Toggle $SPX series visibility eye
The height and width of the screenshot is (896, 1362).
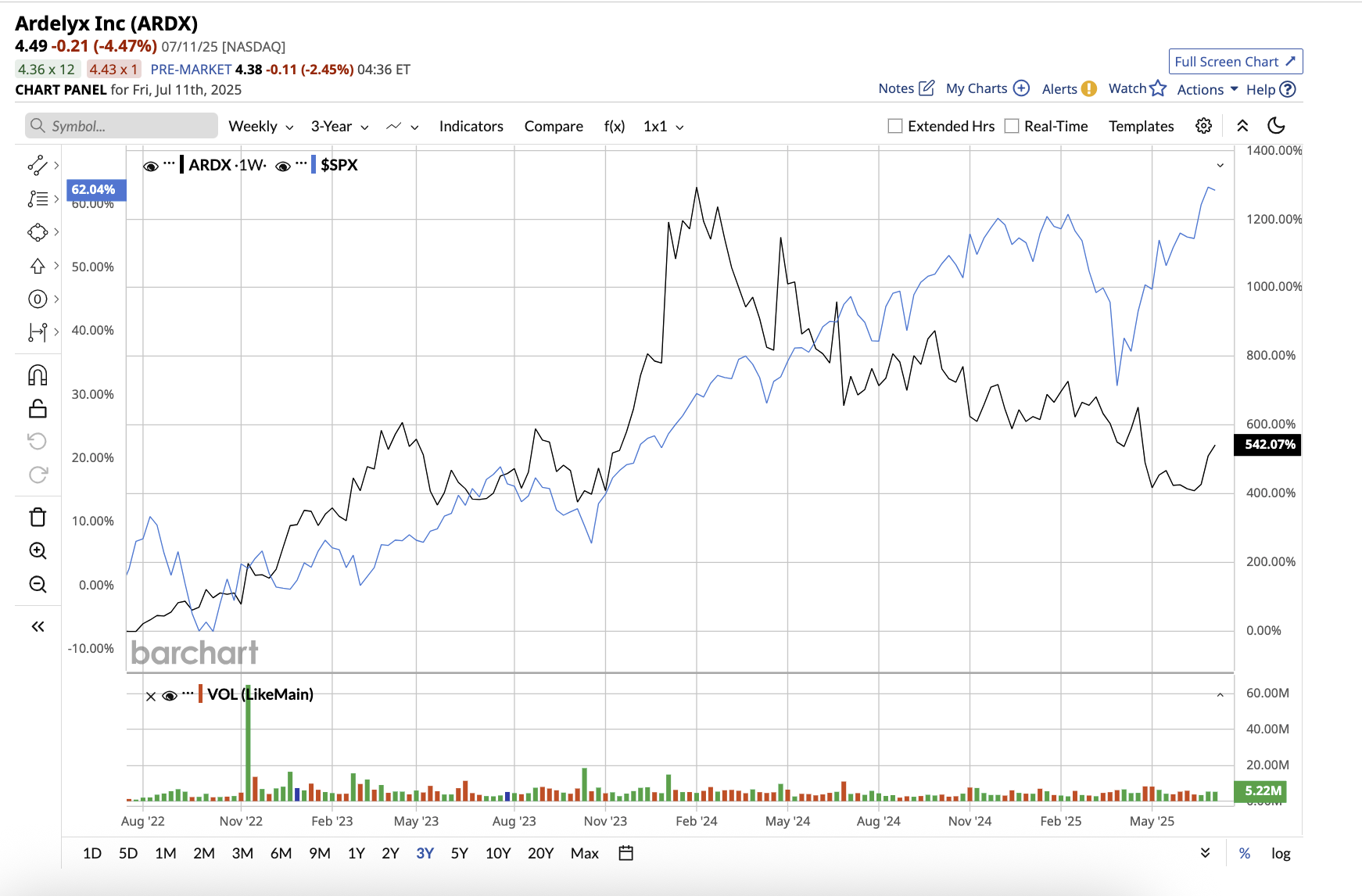[x=283, y=166]
